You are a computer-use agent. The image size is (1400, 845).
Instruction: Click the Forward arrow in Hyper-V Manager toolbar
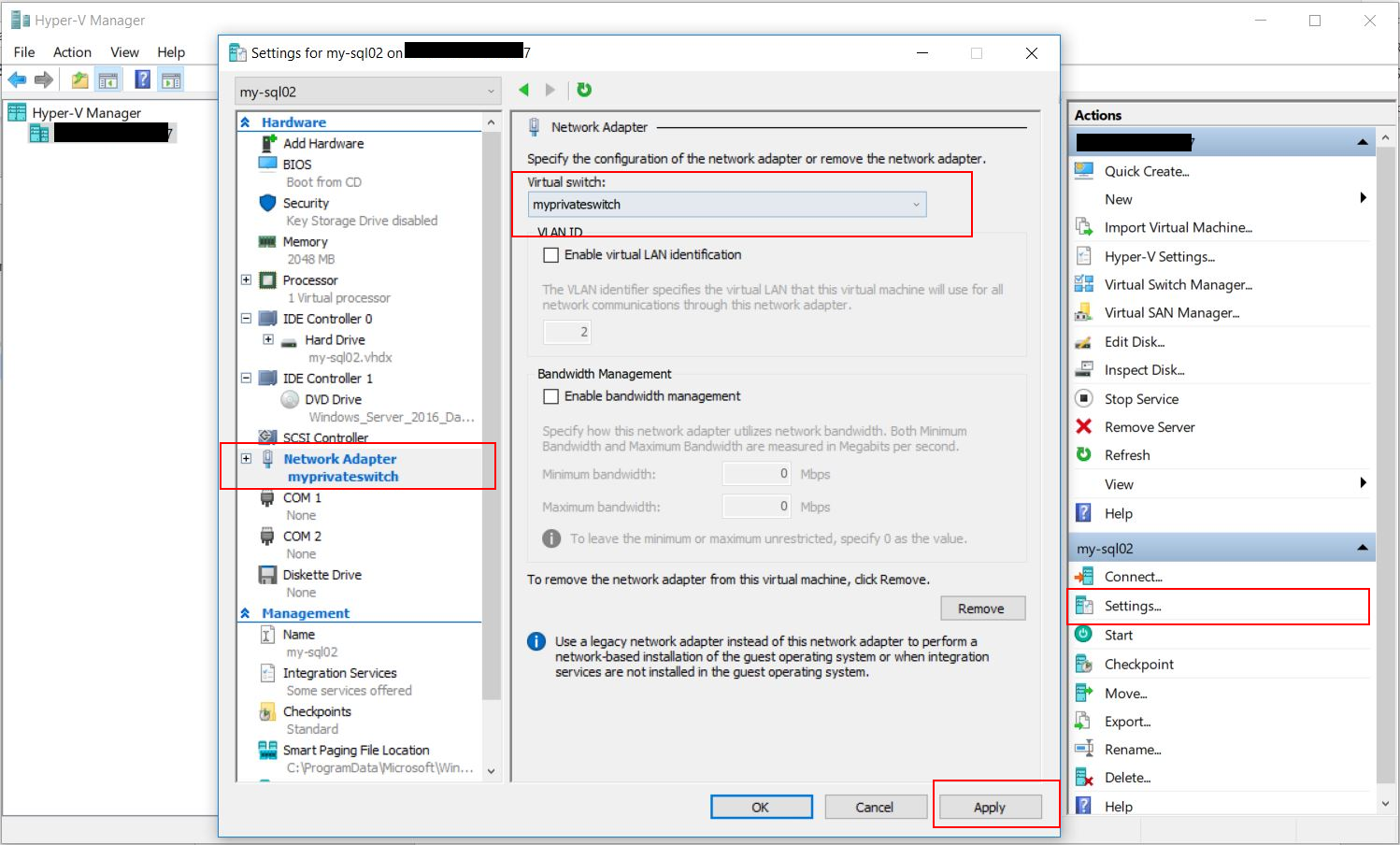(43, 80)
